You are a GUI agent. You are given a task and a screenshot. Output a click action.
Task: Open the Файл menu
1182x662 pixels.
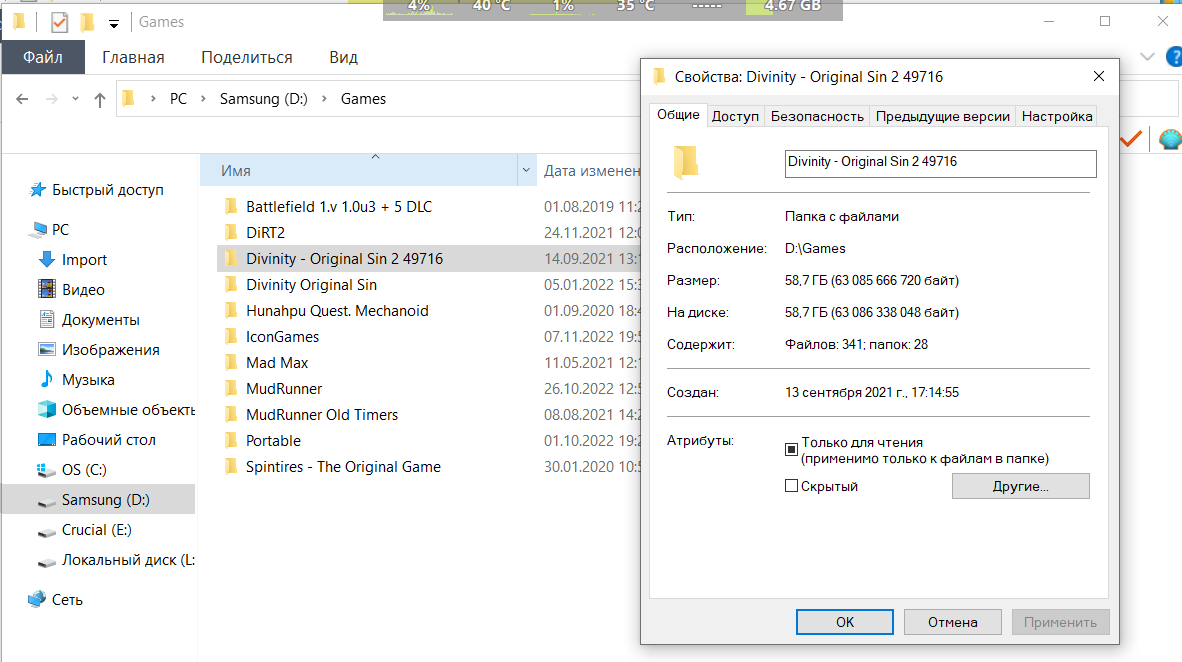click(43, 57)
